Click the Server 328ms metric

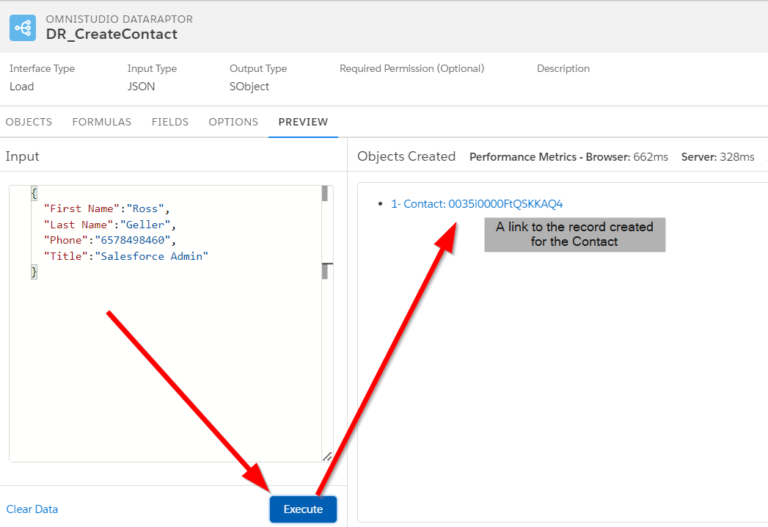(718, 157)
